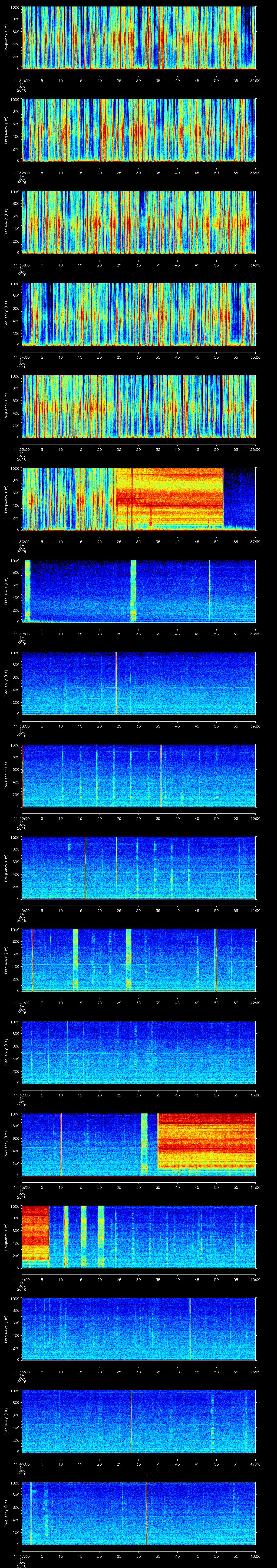This screenshot has width=277, height=1568.
Task: Click the 48:00 end time label
Action: click(255, 1556)
